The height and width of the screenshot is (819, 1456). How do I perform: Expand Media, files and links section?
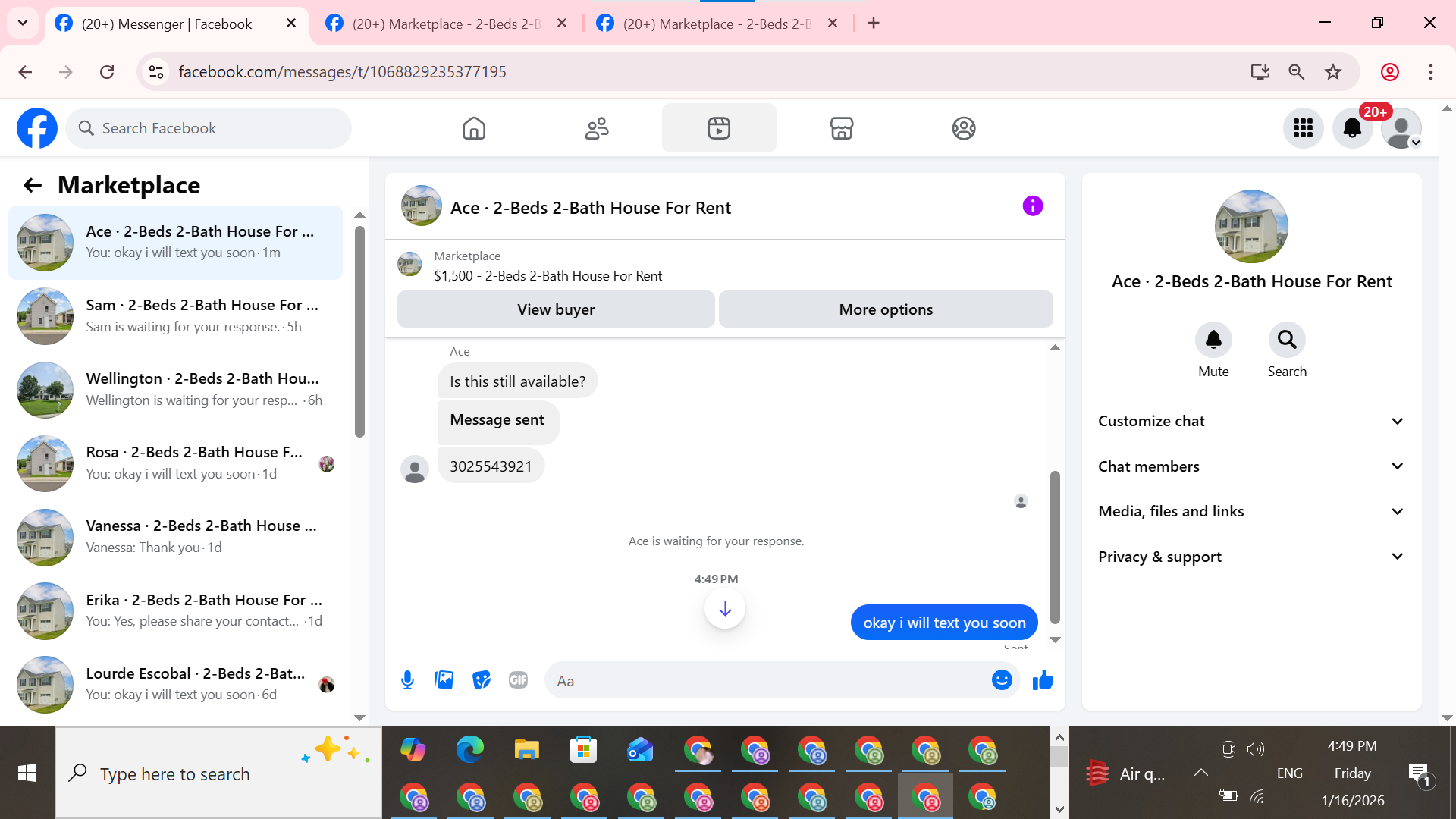1251,511
